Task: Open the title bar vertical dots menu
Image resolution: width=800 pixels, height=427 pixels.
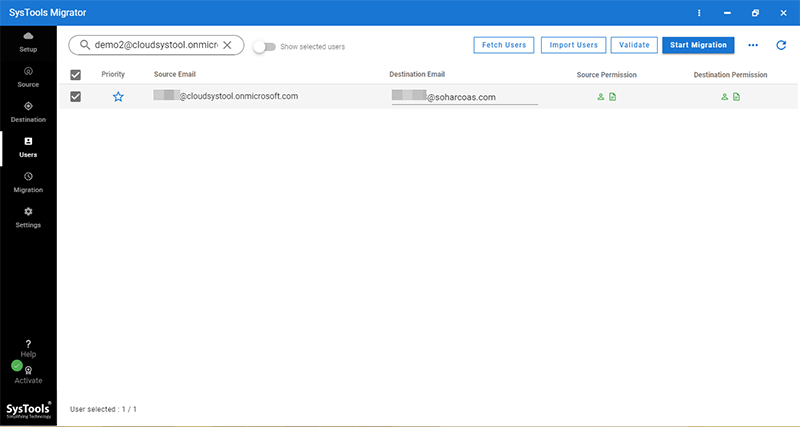Action: tap(699, 13)
